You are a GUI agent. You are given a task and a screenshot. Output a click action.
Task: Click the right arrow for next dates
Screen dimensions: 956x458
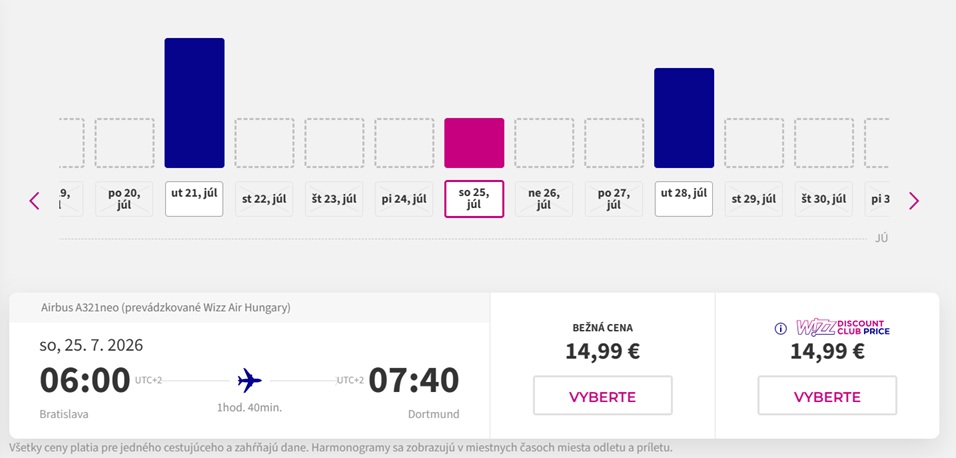coord(913,201)
